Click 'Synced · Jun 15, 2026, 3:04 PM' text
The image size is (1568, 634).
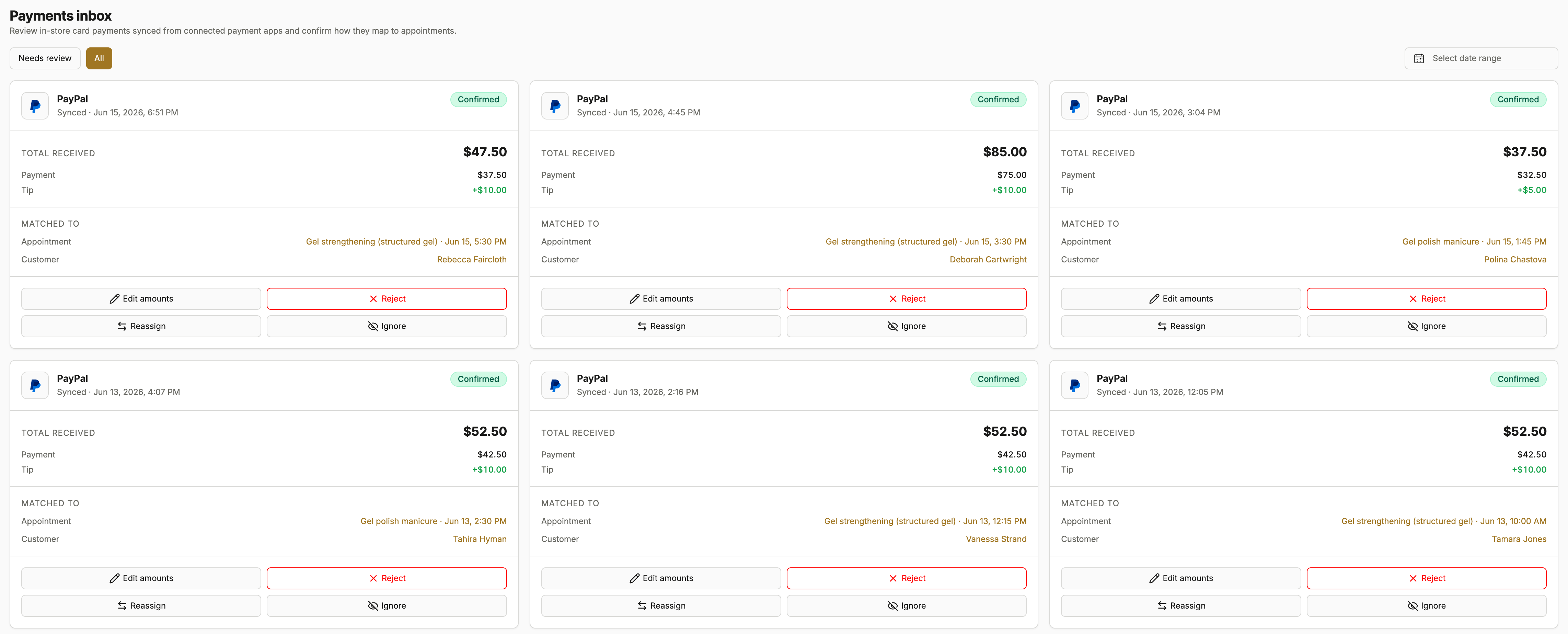(1158, 113)
